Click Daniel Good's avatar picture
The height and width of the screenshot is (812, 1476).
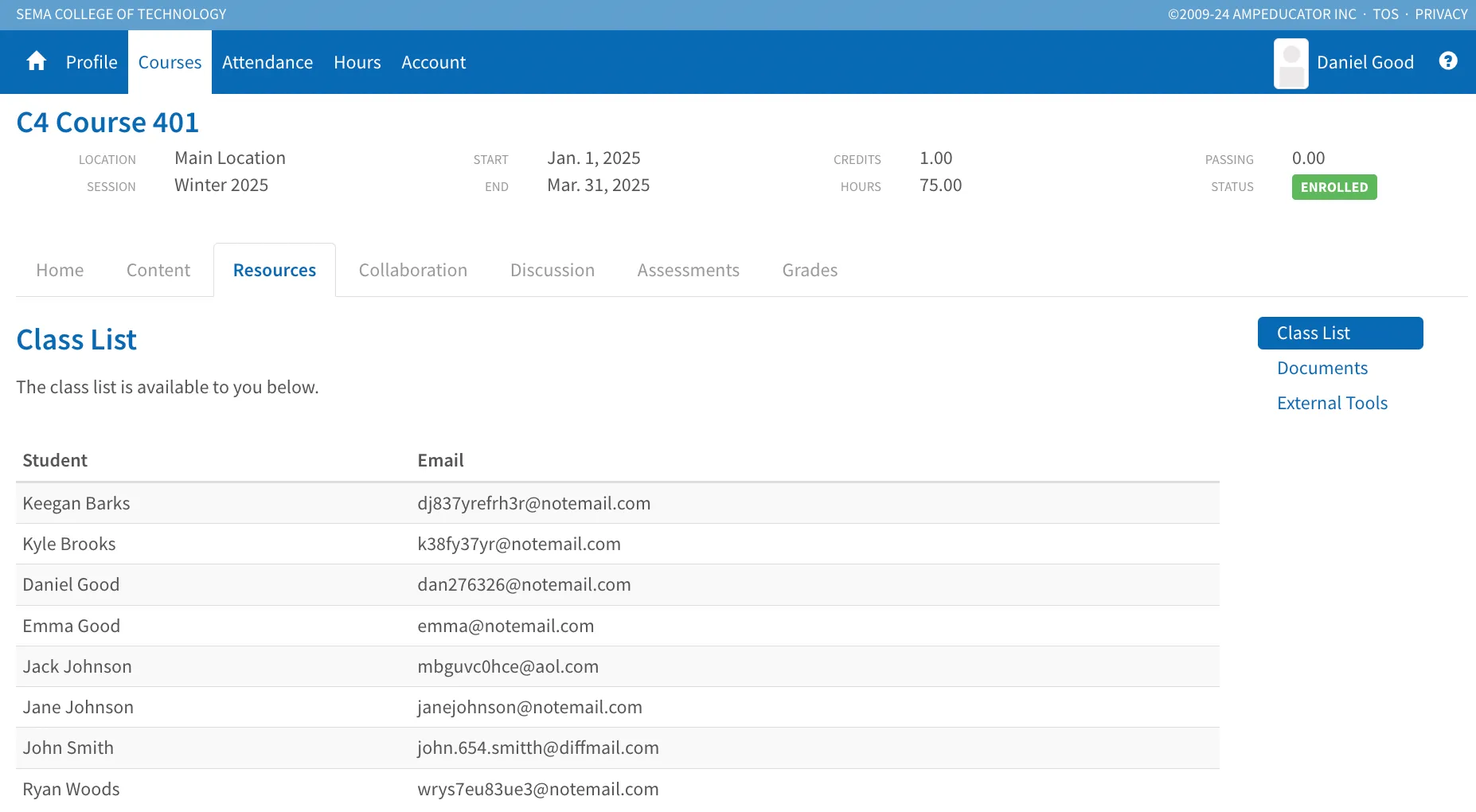1291,63
